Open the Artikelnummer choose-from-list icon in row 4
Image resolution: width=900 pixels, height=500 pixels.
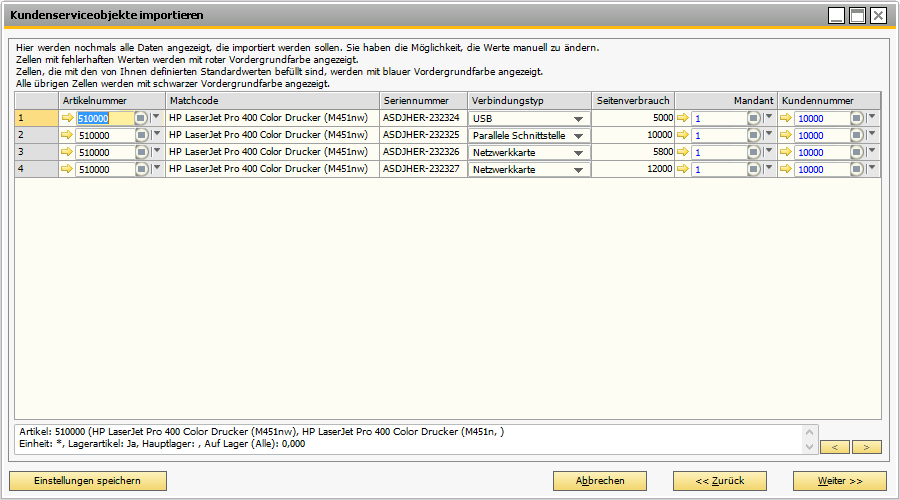tap(141, 169)
